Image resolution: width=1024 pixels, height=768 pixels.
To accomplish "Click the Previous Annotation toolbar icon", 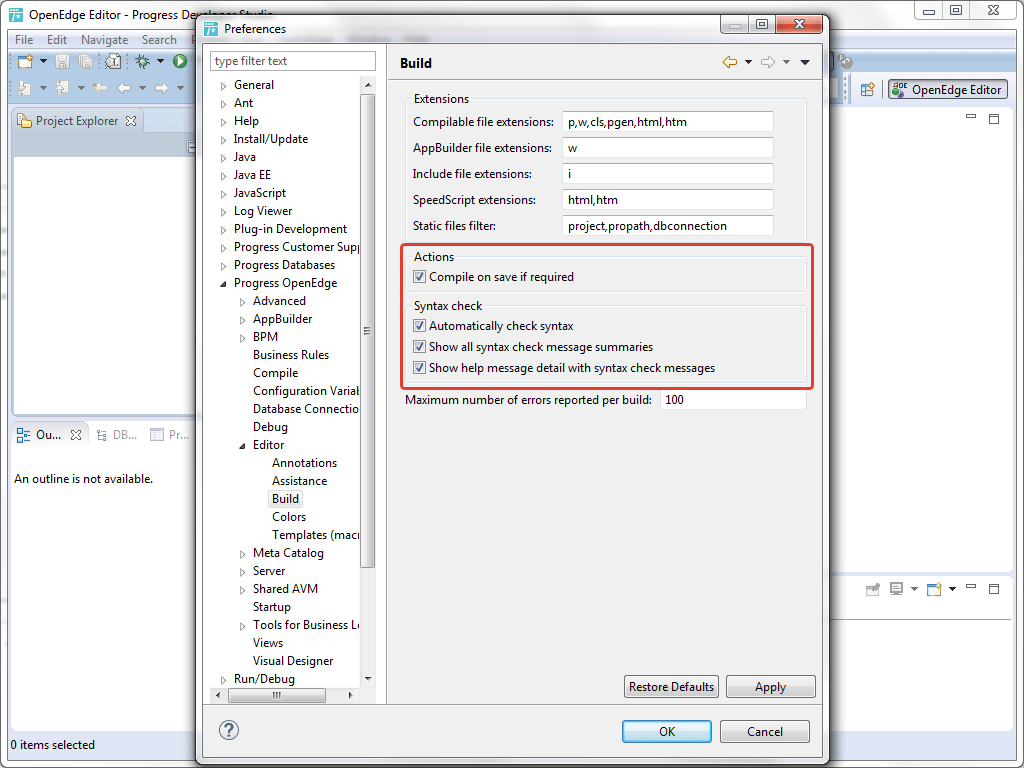I will pos(62,88).
